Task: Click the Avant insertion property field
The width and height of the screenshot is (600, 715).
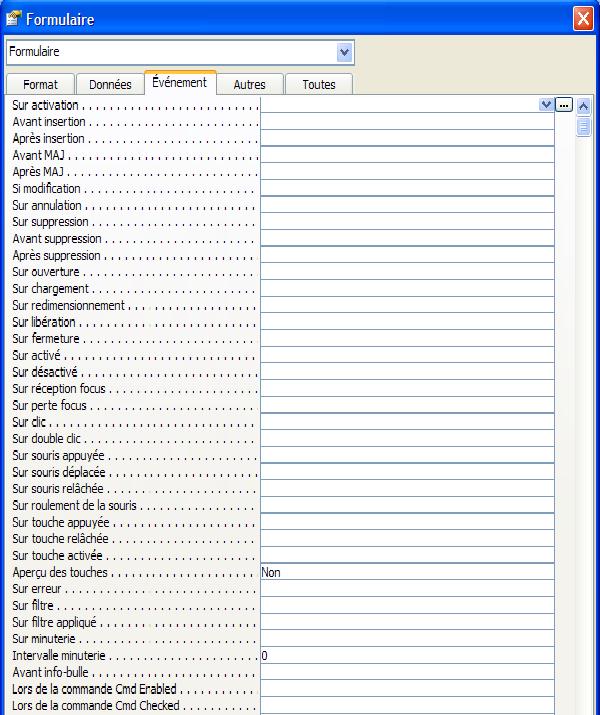Action: coord(407,122)
